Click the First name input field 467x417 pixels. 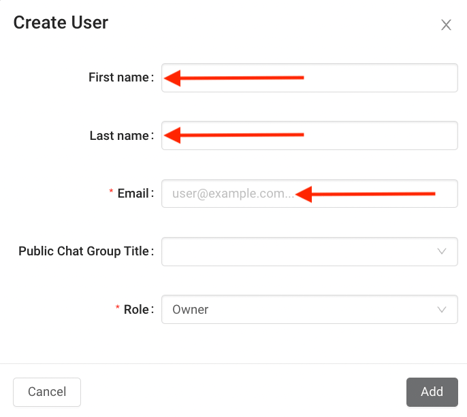point(309,78)
